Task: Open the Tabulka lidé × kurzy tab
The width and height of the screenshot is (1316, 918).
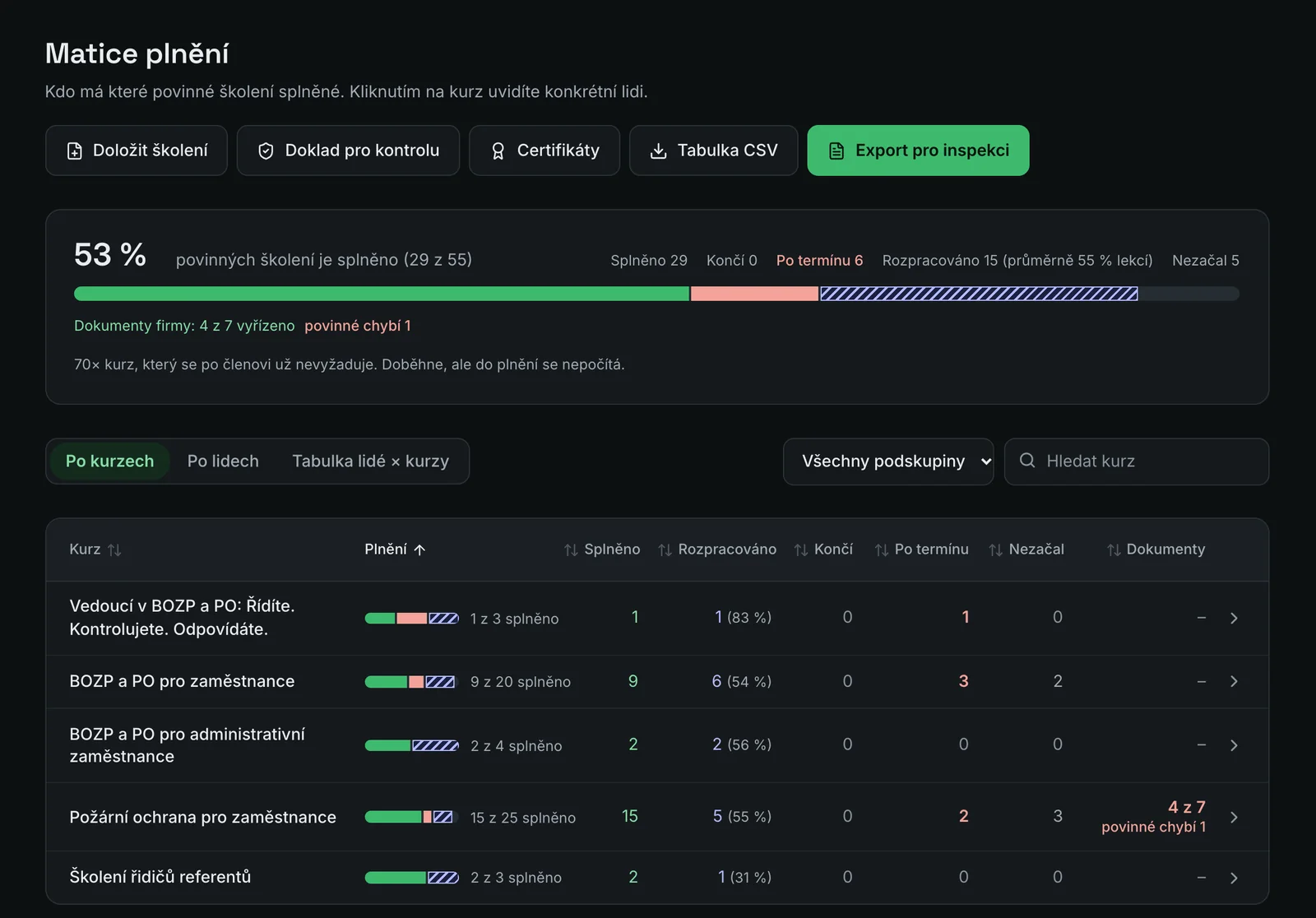Action: 371,461
